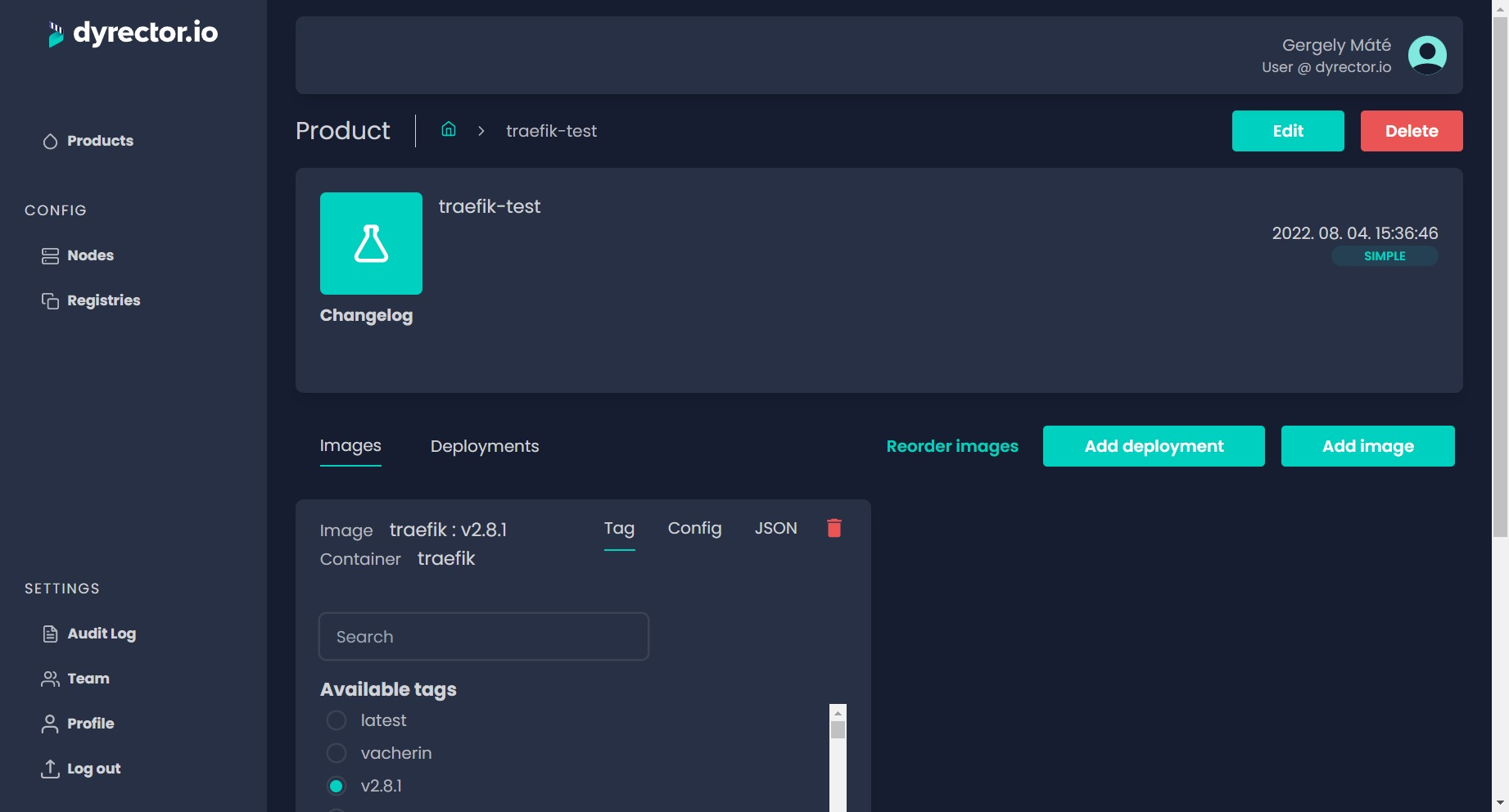Click the Registries copy icon

coord(50,300)
